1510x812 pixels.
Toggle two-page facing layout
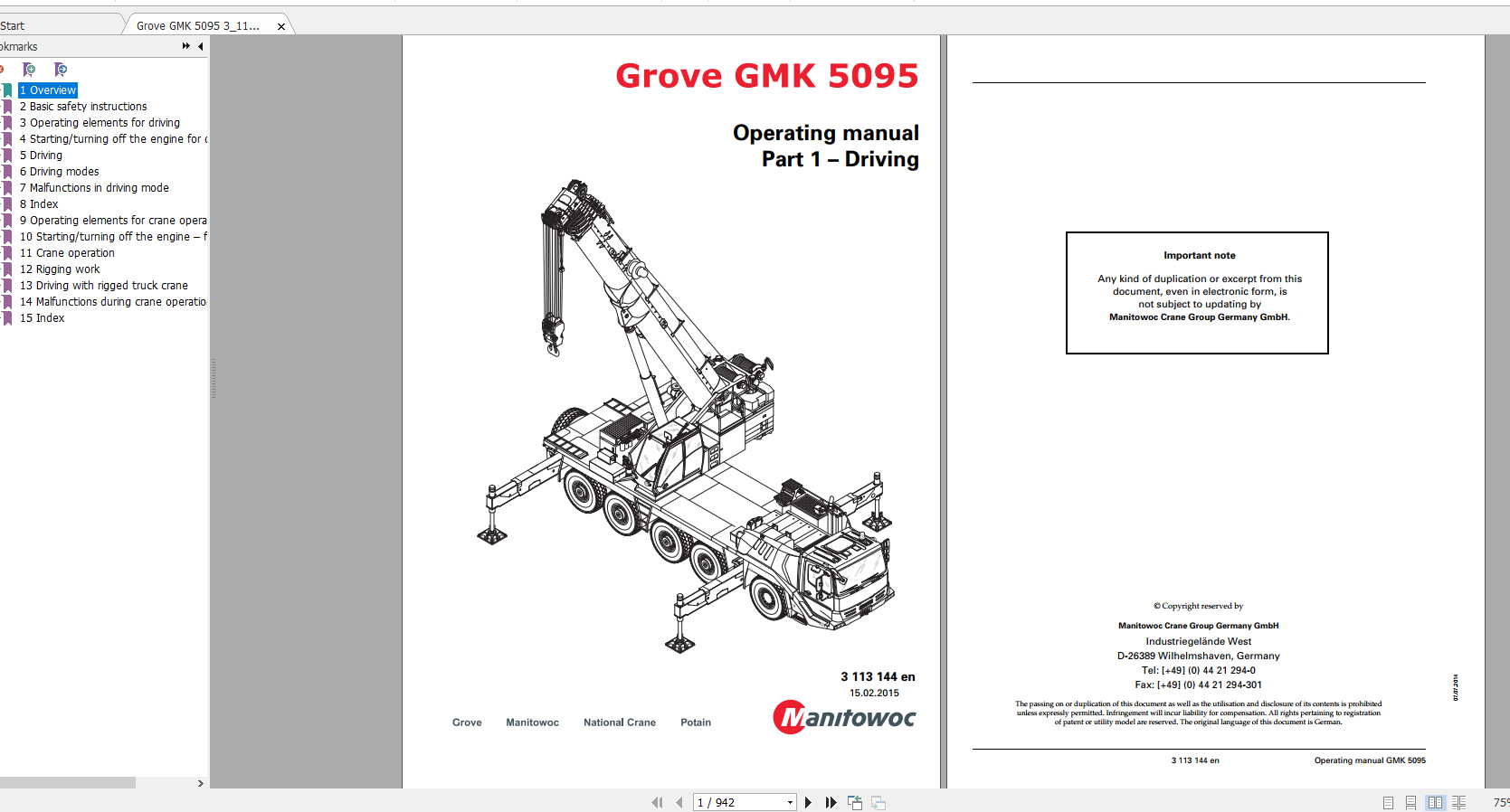pos(1436,802)
